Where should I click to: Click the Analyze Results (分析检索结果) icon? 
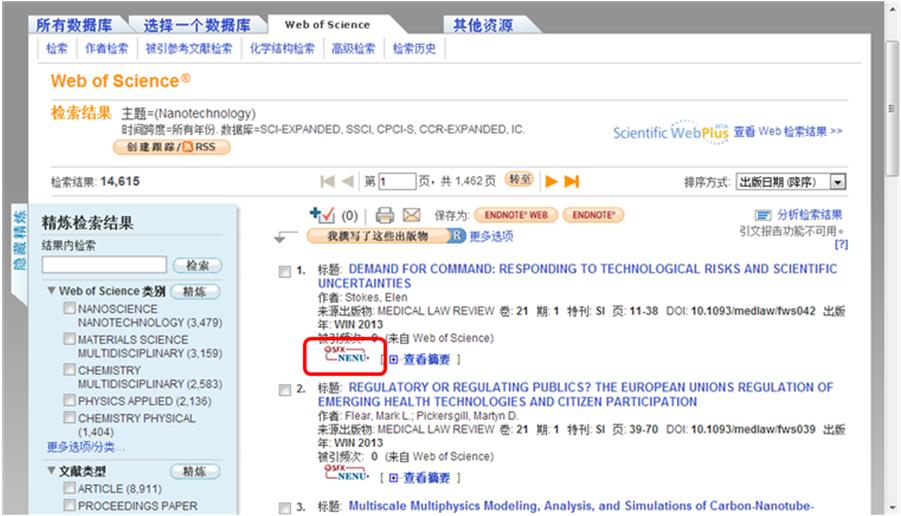pos(763,214)
